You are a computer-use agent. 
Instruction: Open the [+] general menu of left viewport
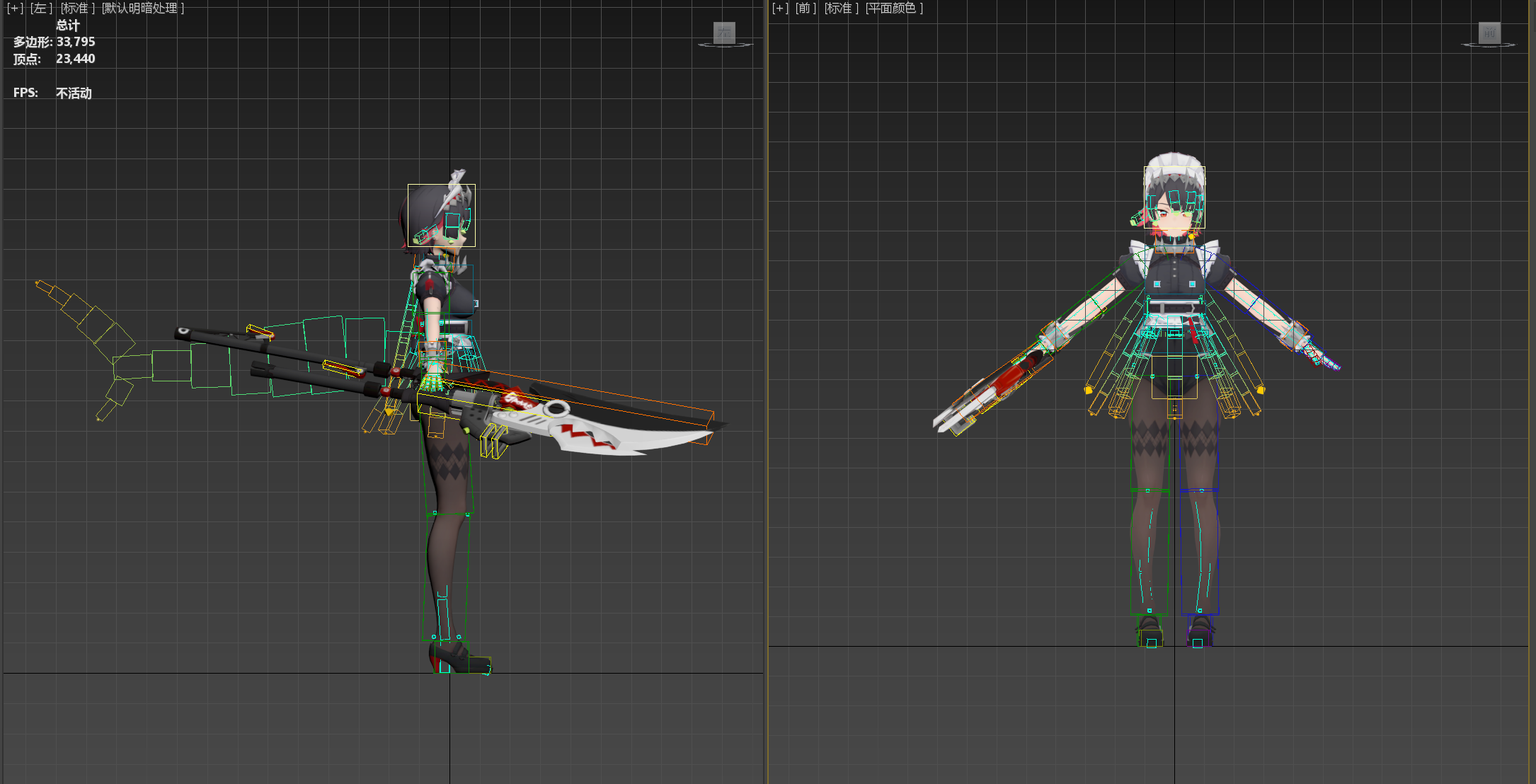pyautogui.click(x=15, y=8)
